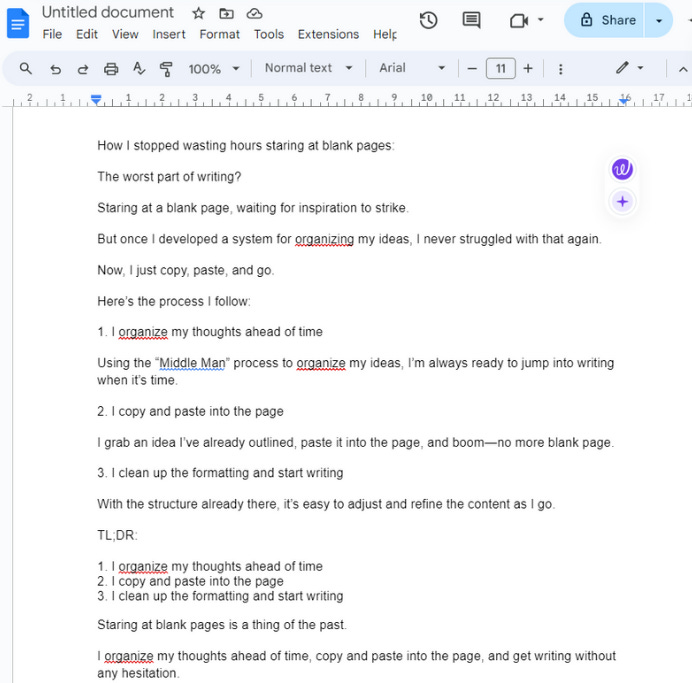Check the cloud save status icon

[x=254, y=14]
